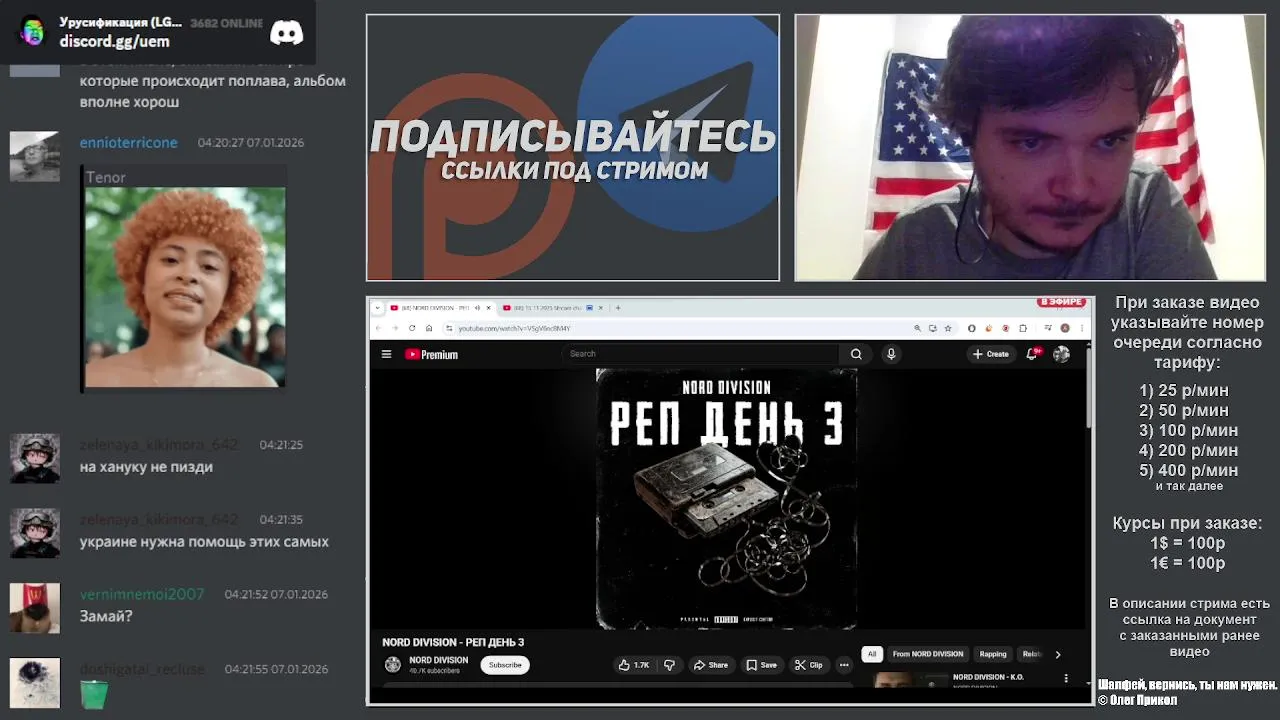Close the NORD DIVISION browser tab
Viewport: 1280px width, 720px height.
488,308
